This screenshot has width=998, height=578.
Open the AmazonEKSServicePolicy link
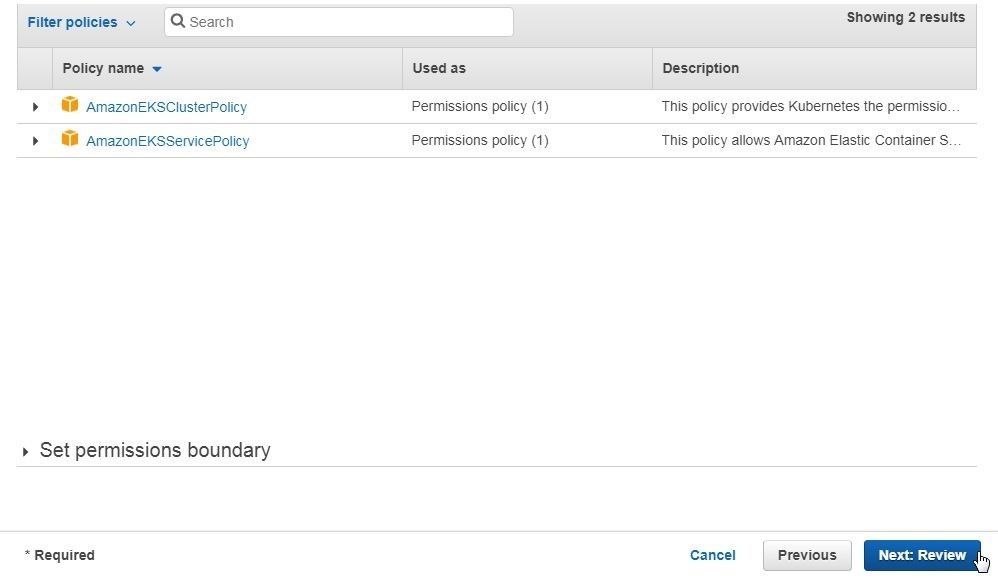click(x=167, y=141)
